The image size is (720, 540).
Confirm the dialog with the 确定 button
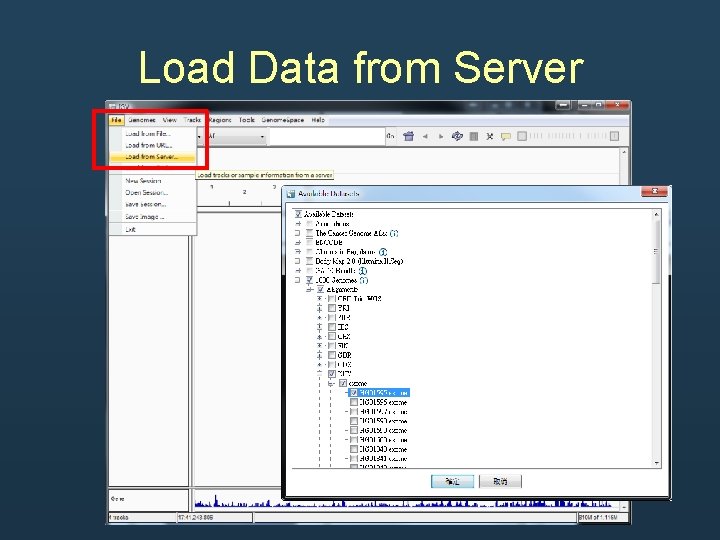pos(452,481)
